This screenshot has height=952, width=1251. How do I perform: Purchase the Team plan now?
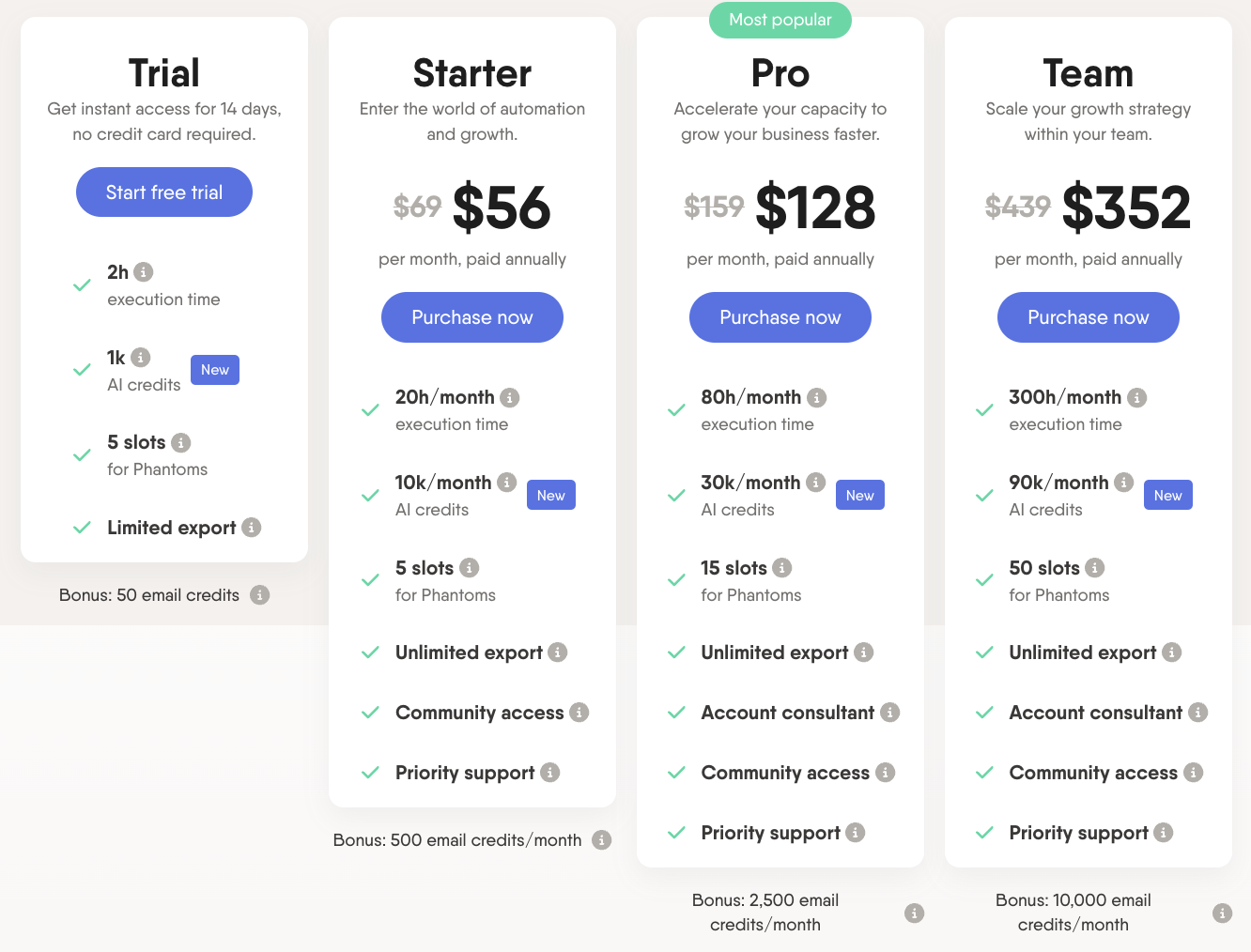point(1089,317)
